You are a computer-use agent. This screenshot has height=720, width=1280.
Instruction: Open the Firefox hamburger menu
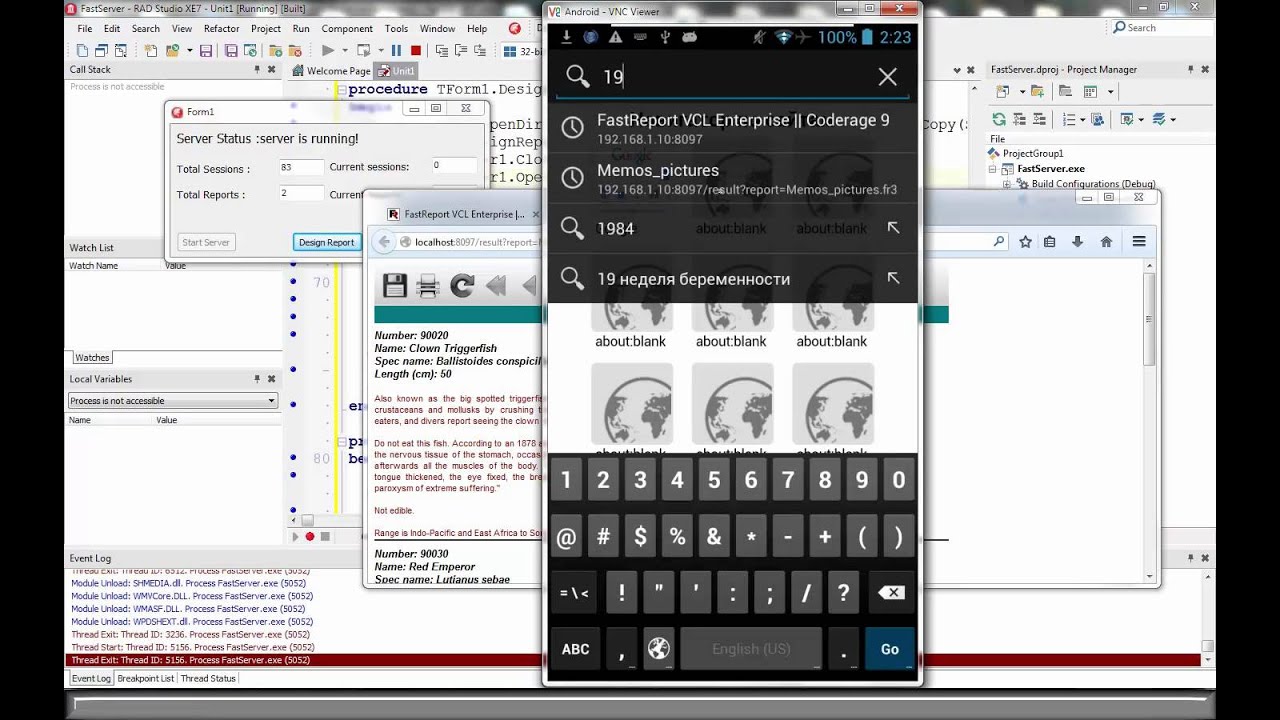click(x=1139, y=242)
